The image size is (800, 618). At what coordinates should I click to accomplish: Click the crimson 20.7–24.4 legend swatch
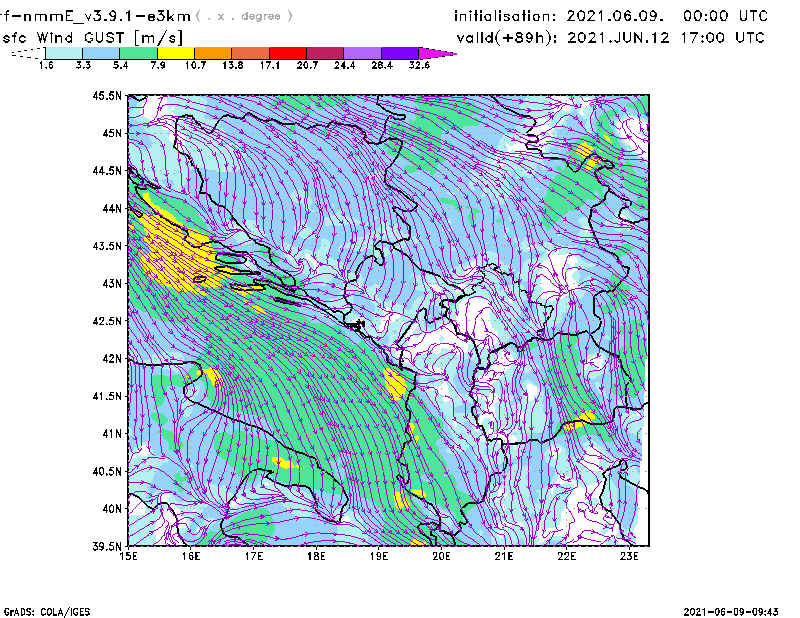pos(325,53)
